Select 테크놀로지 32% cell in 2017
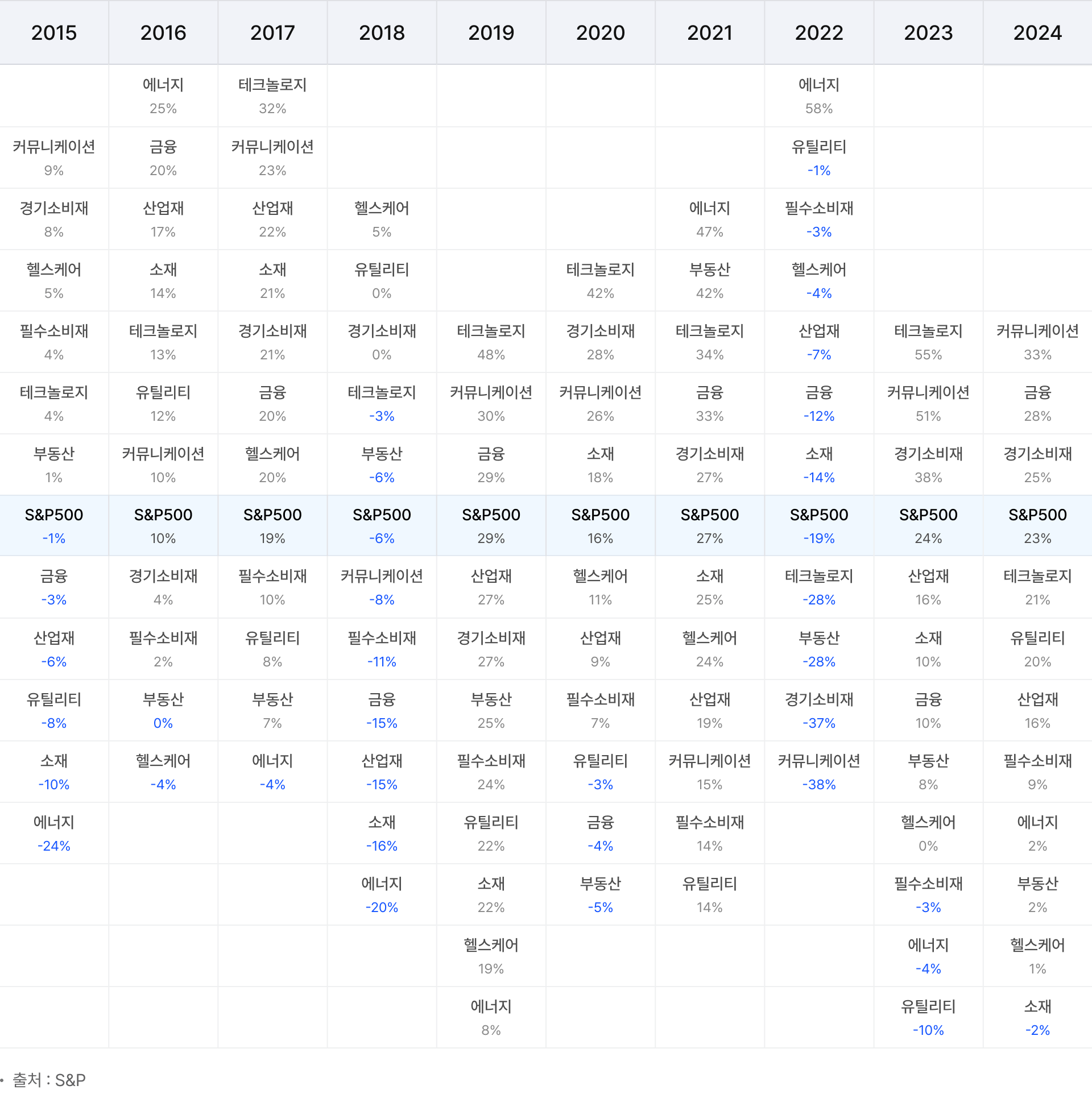This screenshot has height=1094, width=1092. point(272,96)
